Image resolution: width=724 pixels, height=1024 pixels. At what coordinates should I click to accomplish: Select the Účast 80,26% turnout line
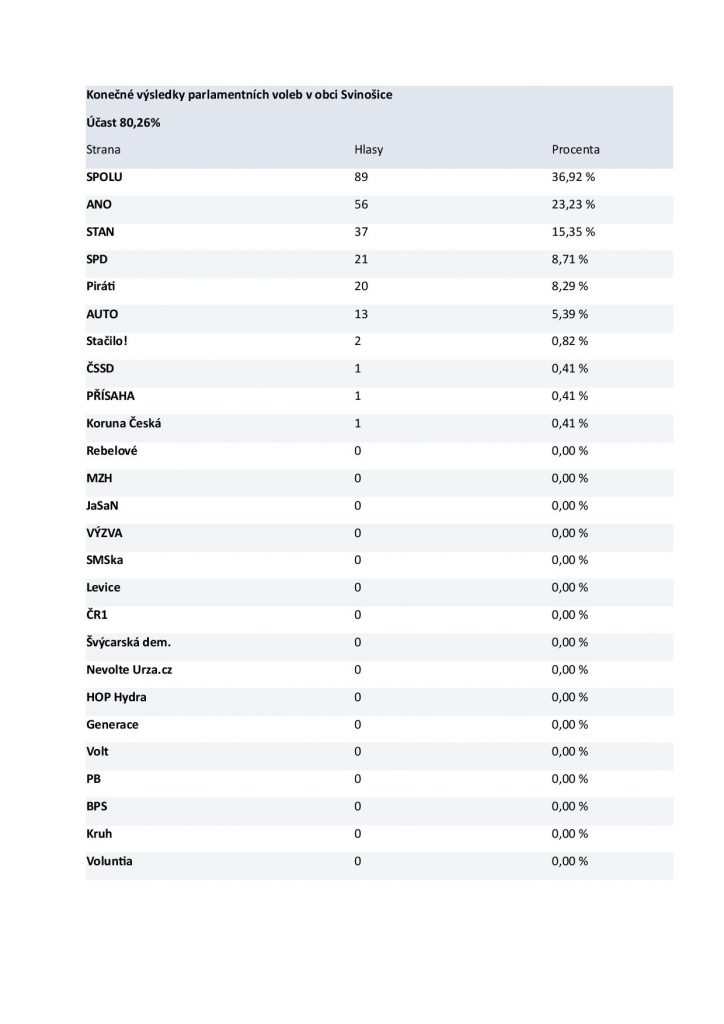[x=124, y=122]
